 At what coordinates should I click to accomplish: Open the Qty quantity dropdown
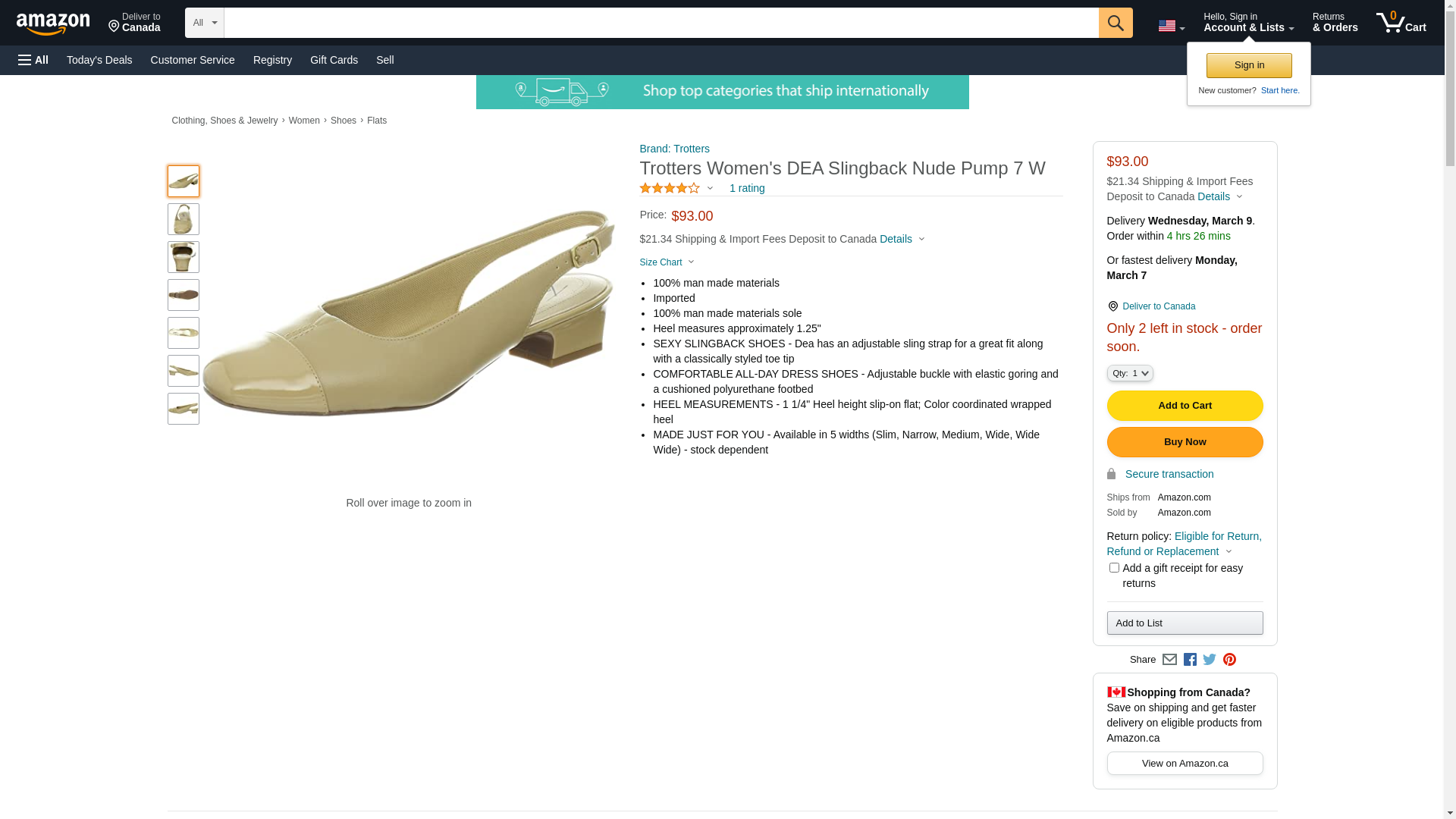click(x=1130, y=373)
